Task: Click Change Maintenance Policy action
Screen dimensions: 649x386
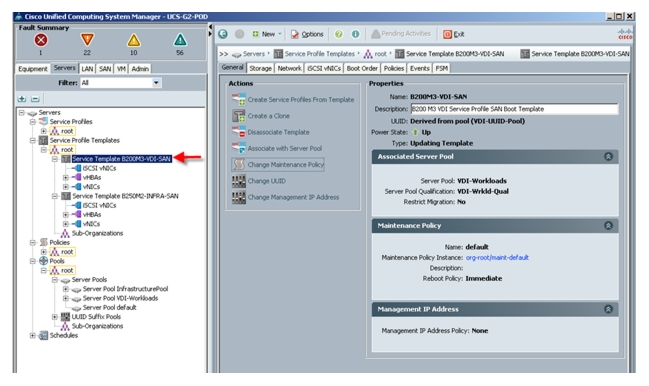Action: click(x=278, y=165)
